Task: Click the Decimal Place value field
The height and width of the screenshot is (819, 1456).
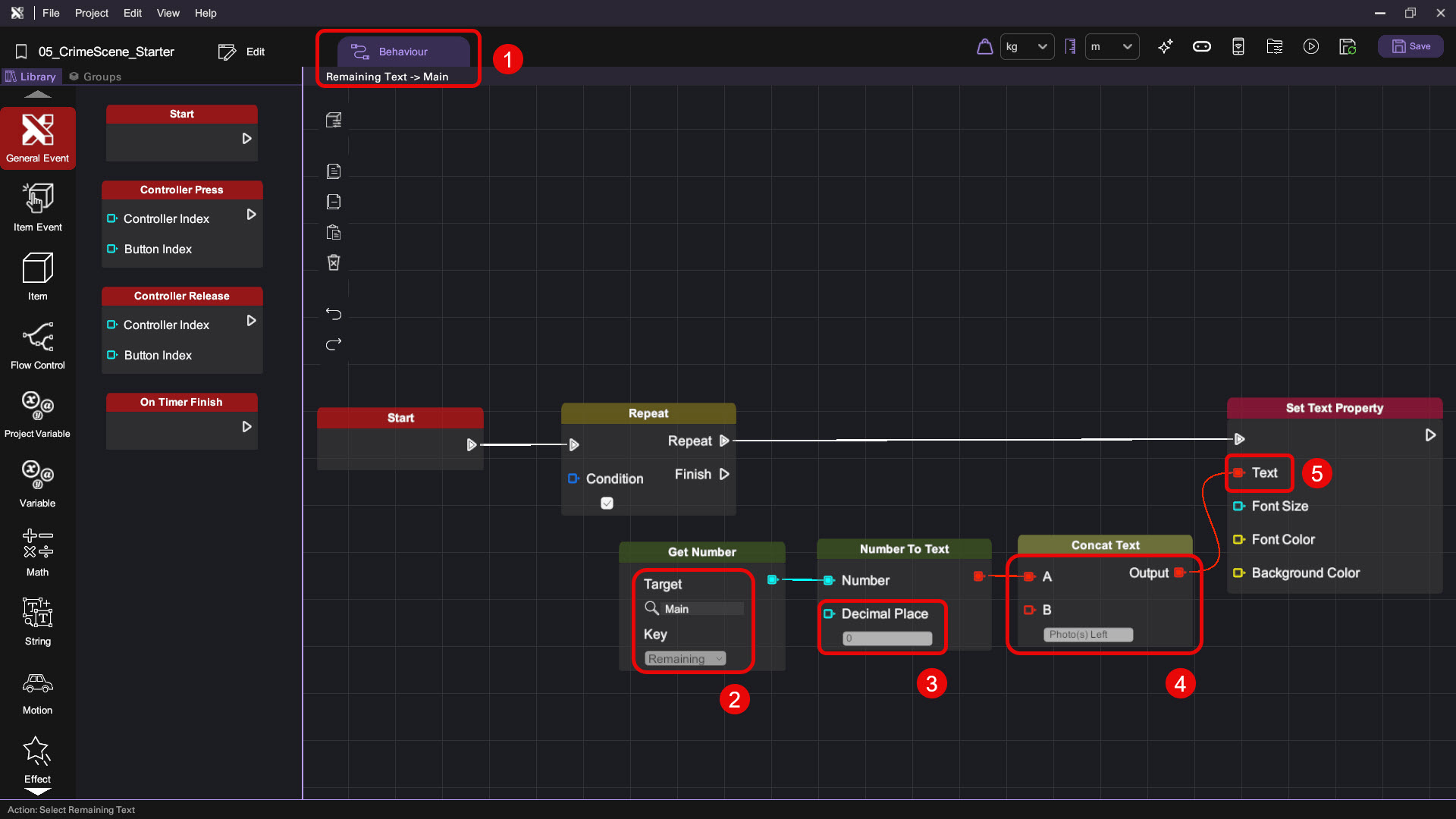Action: click(886, 639)
